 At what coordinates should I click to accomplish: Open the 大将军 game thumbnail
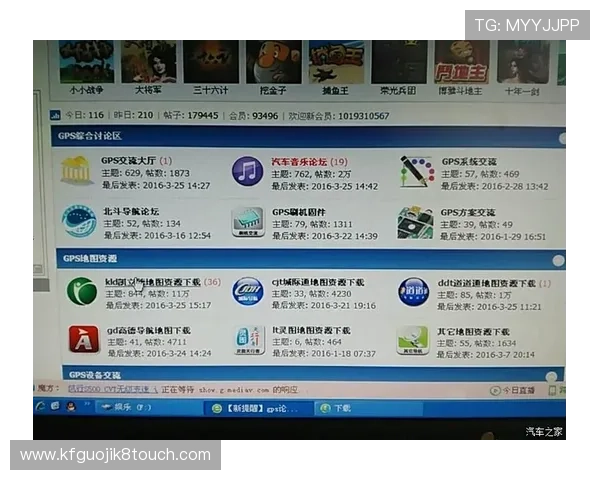pyautogui.click(x=149, y=62)
